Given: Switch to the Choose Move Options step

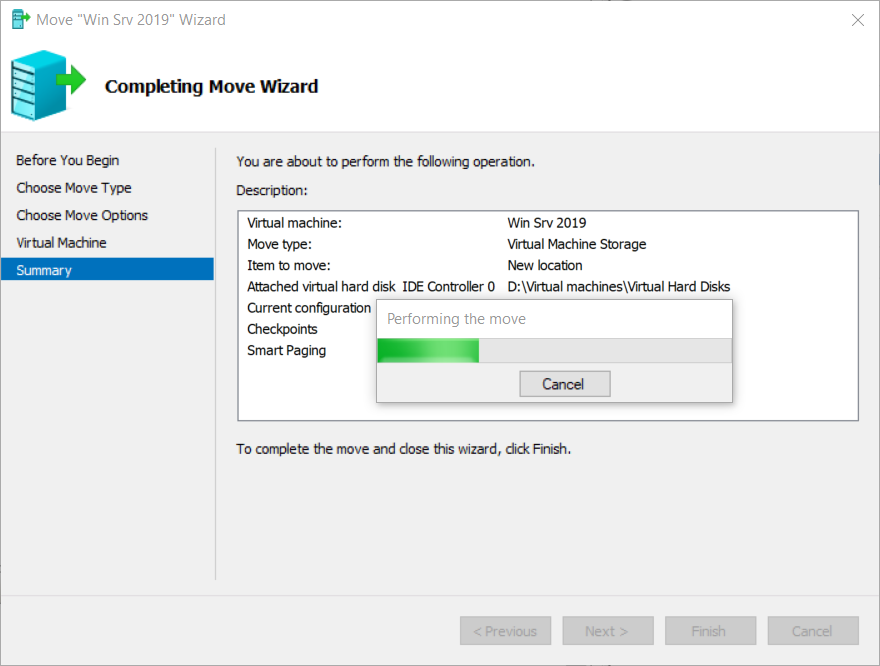Looking at the screenshot, I should point(82,215).
